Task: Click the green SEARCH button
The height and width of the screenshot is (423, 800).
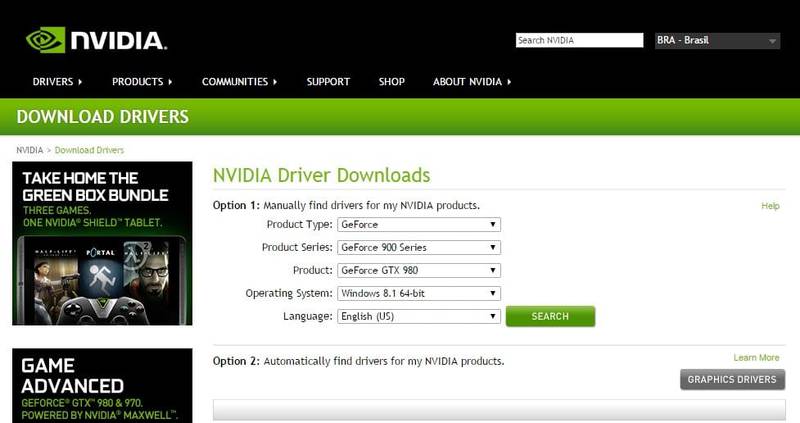Action: [550, 316]
